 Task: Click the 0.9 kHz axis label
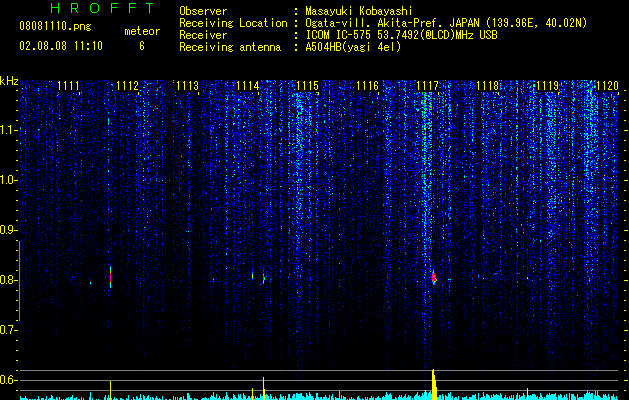(x=8, y=230)
